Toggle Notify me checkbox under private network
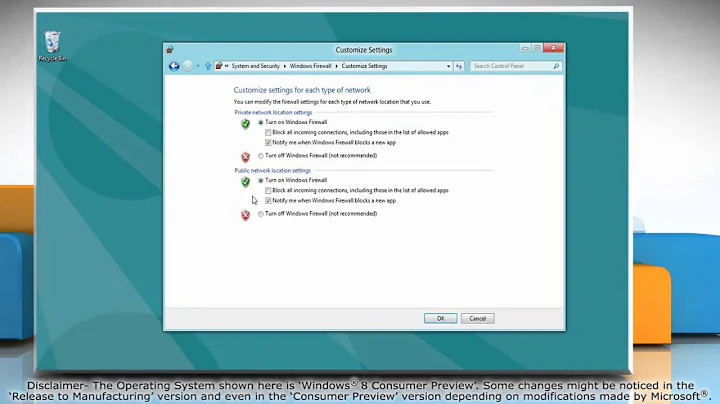This screenshot has height=404, width=720. pos(268,143)
